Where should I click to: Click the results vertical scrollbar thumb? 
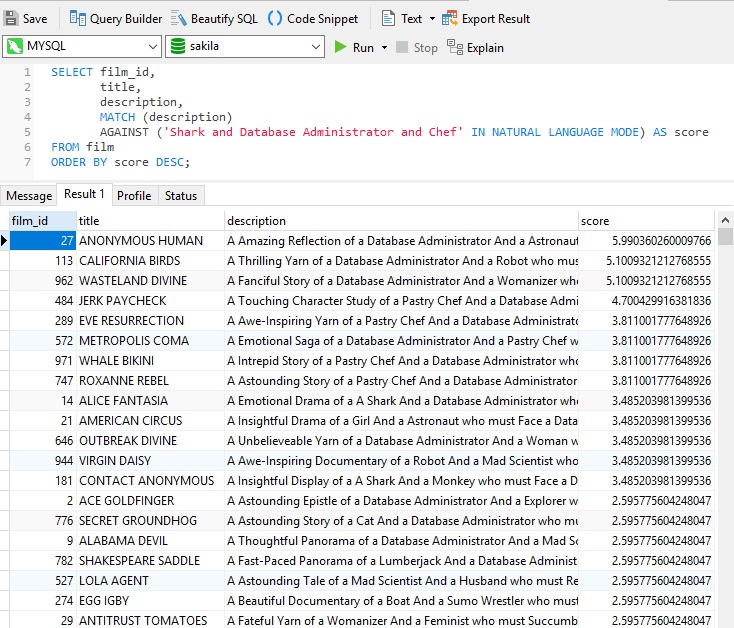(x=725, y=236)
